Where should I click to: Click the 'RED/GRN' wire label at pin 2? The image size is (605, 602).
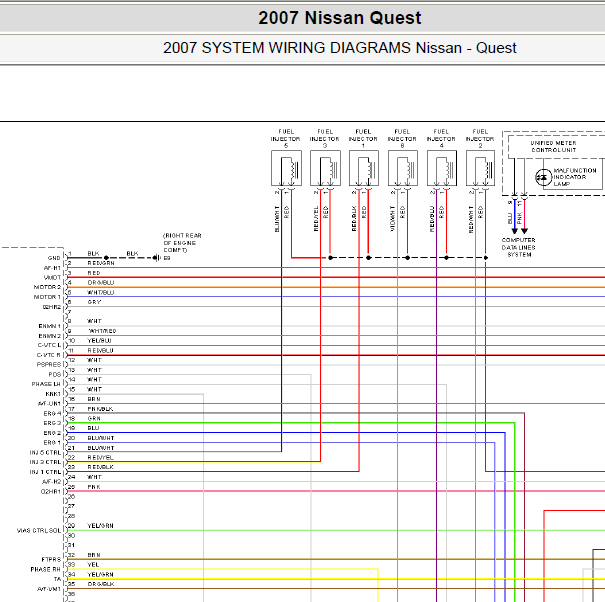[x=101, y=263]
